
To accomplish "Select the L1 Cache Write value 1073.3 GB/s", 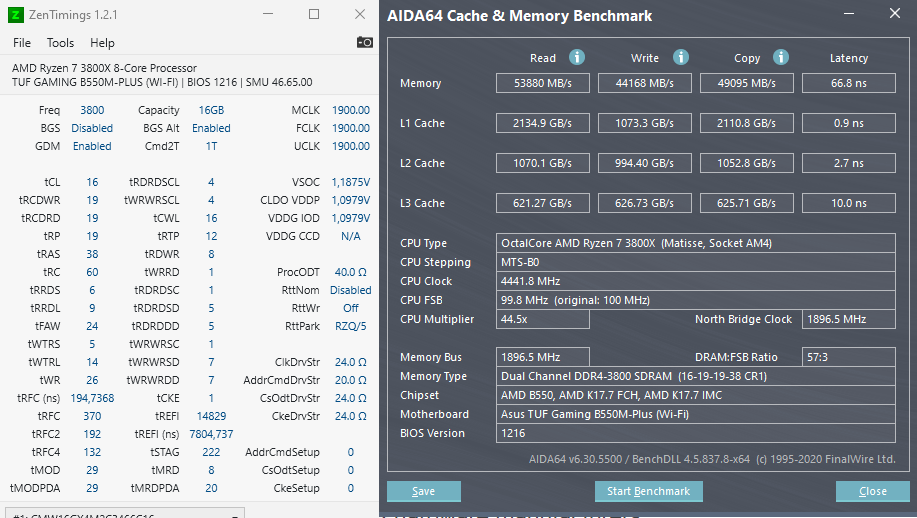I will coord(644,123).
